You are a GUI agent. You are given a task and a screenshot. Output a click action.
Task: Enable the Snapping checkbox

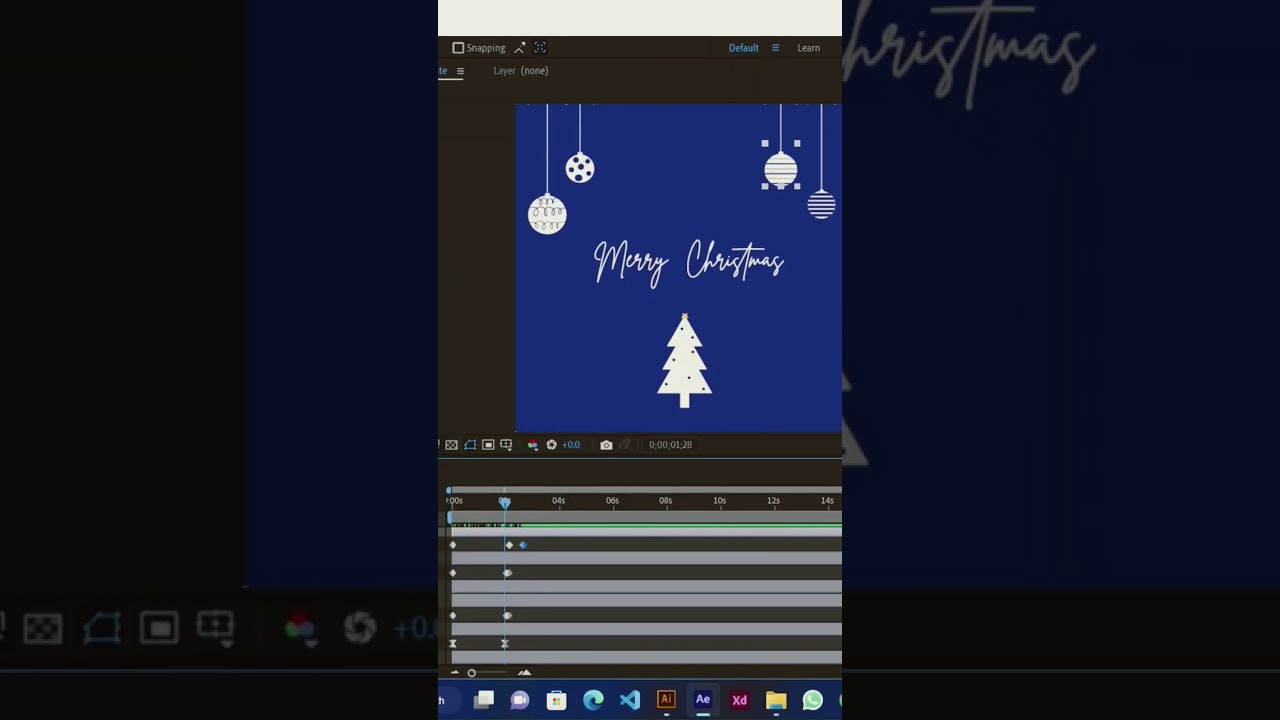pos(458,48)
